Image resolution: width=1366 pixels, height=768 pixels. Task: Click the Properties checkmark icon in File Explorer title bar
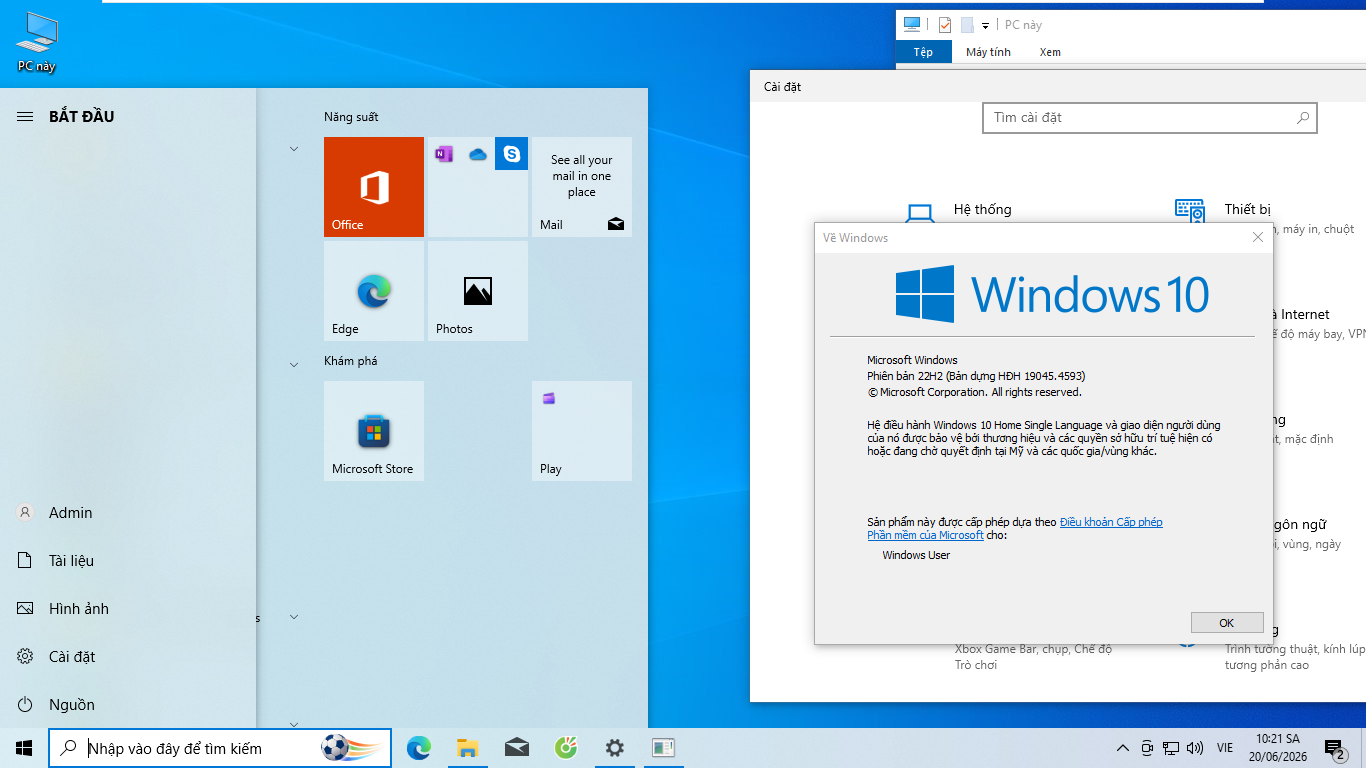tap(944, 25)
